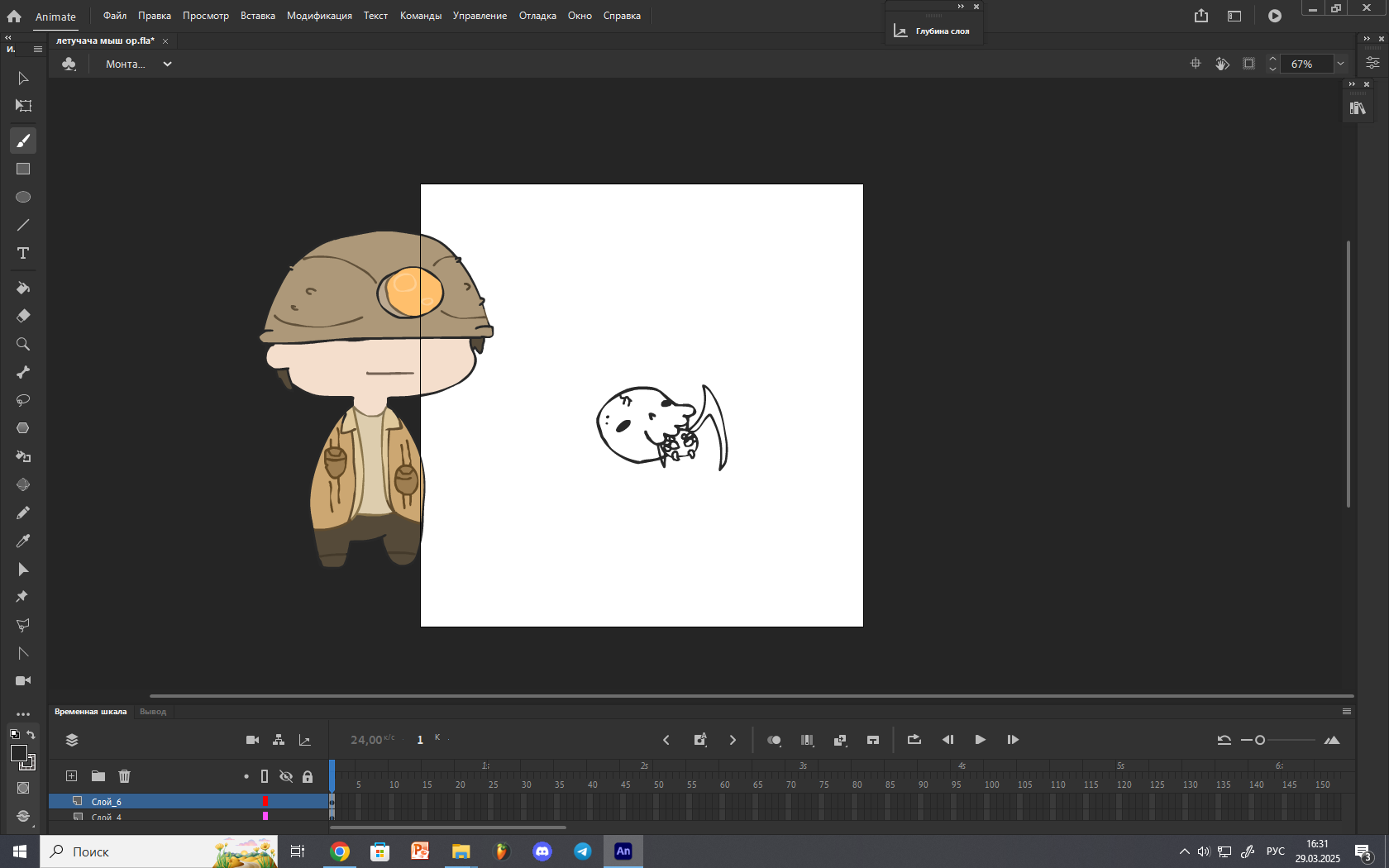Add a new layer in timeline
This screenshot has height=868, width=1389.
tap(72, 776)
